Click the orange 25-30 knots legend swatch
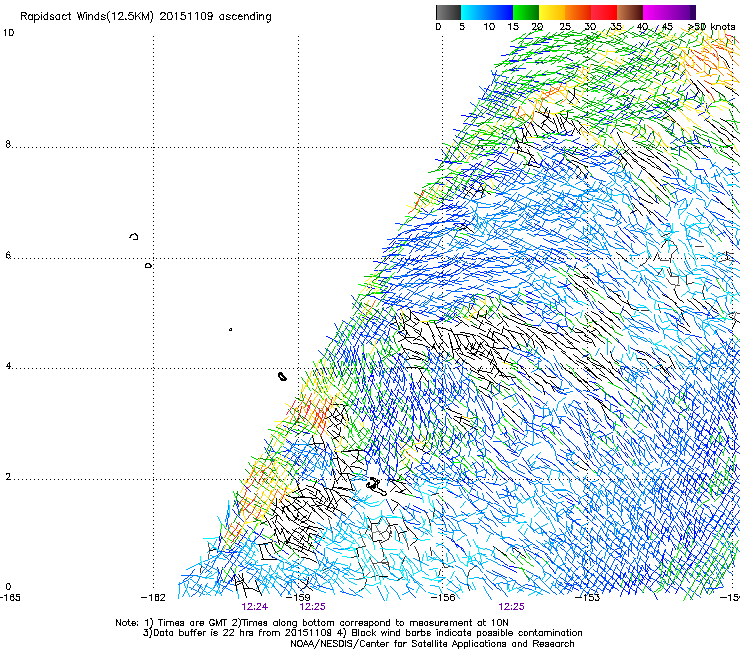 (x=578, y=12)
